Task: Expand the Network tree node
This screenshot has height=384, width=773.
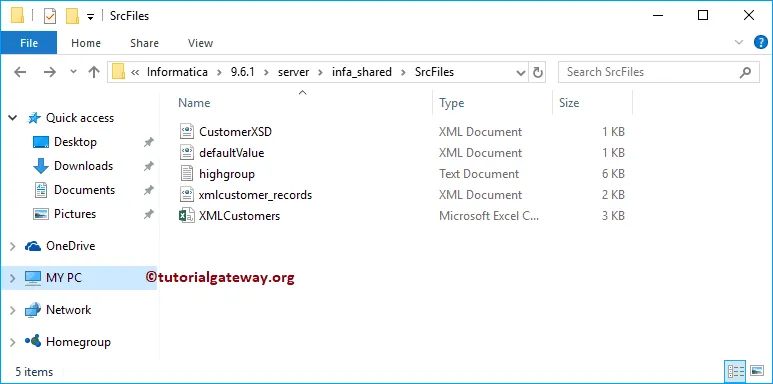Action: click(x=13, y=310)
